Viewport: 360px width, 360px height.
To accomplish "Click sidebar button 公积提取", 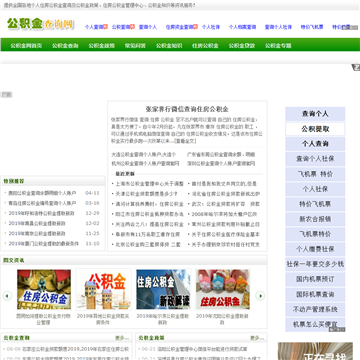I will click(315, 129).
